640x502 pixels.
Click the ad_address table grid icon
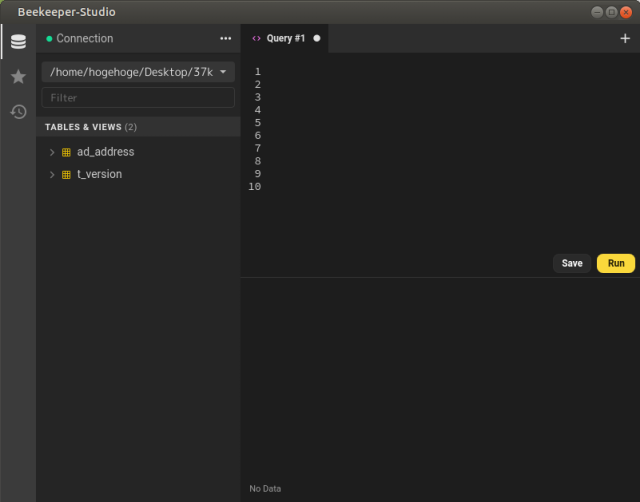tap(67, 152)
